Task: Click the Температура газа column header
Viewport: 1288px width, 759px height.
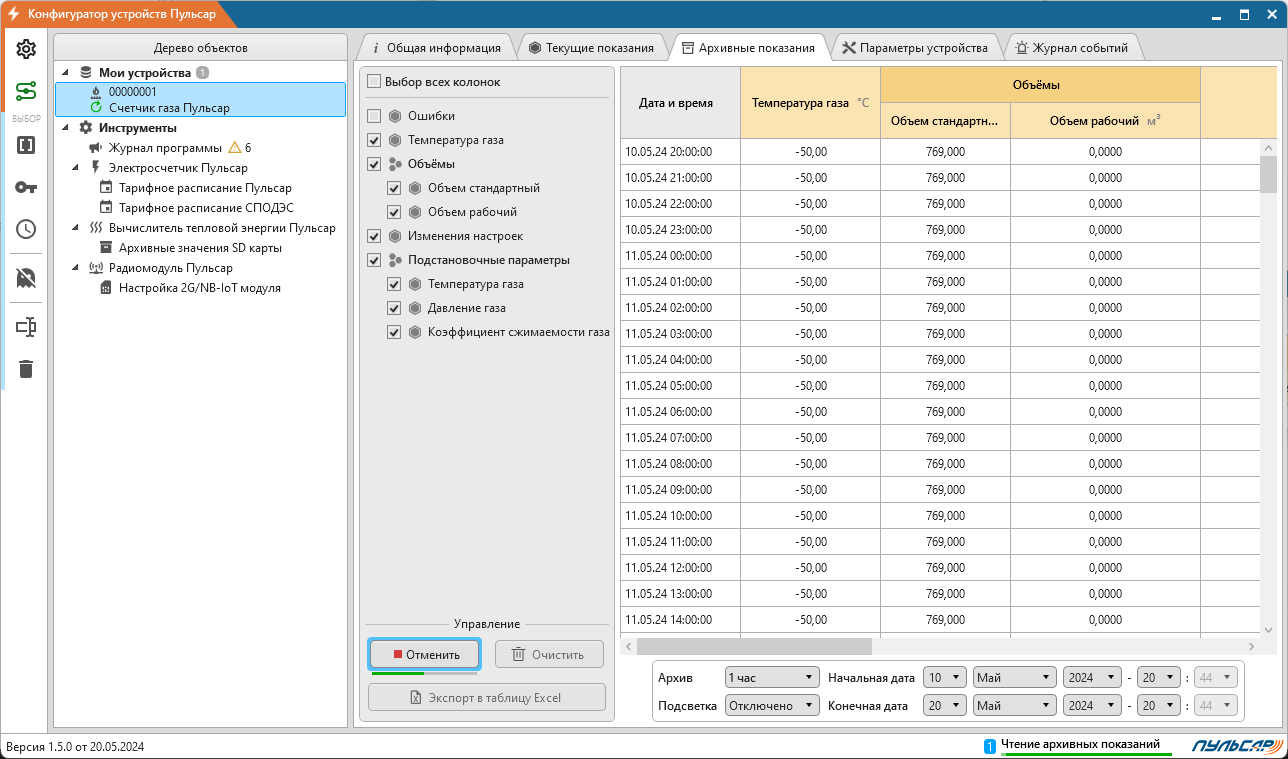Action: coord(810,102)
